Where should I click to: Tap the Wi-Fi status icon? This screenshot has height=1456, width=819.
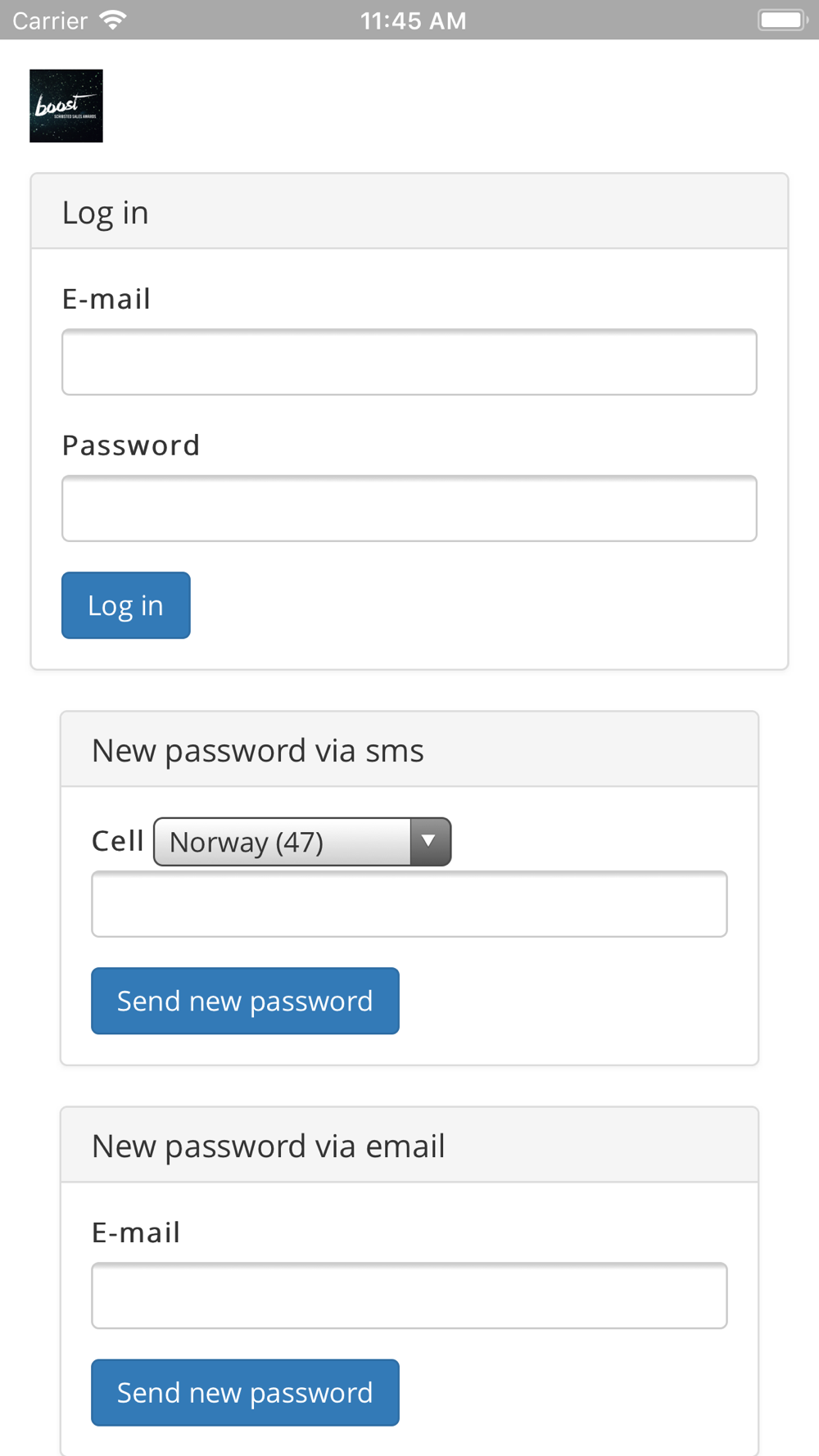113,20
